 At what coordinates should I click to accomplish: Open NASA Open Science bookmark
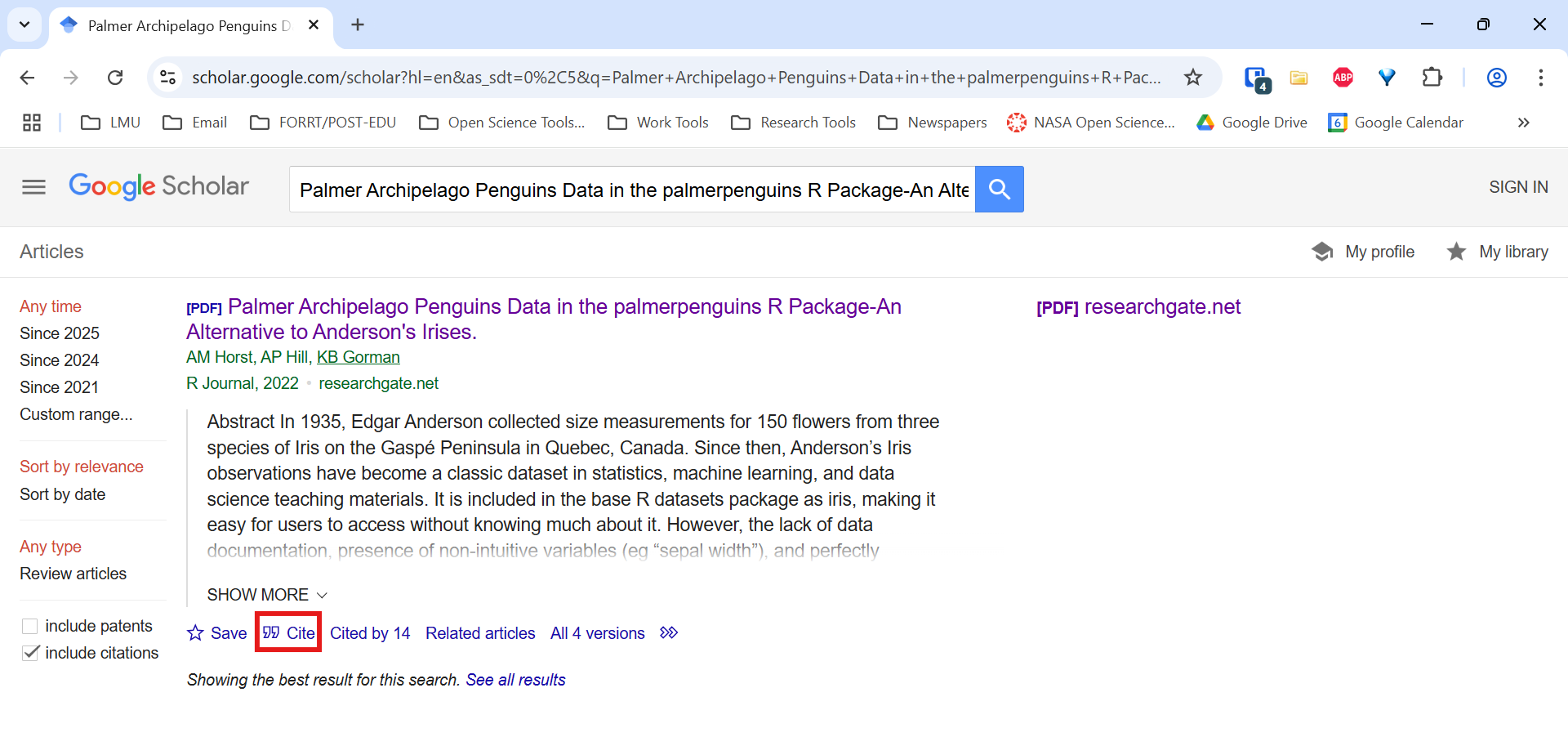coord(1091,123)
